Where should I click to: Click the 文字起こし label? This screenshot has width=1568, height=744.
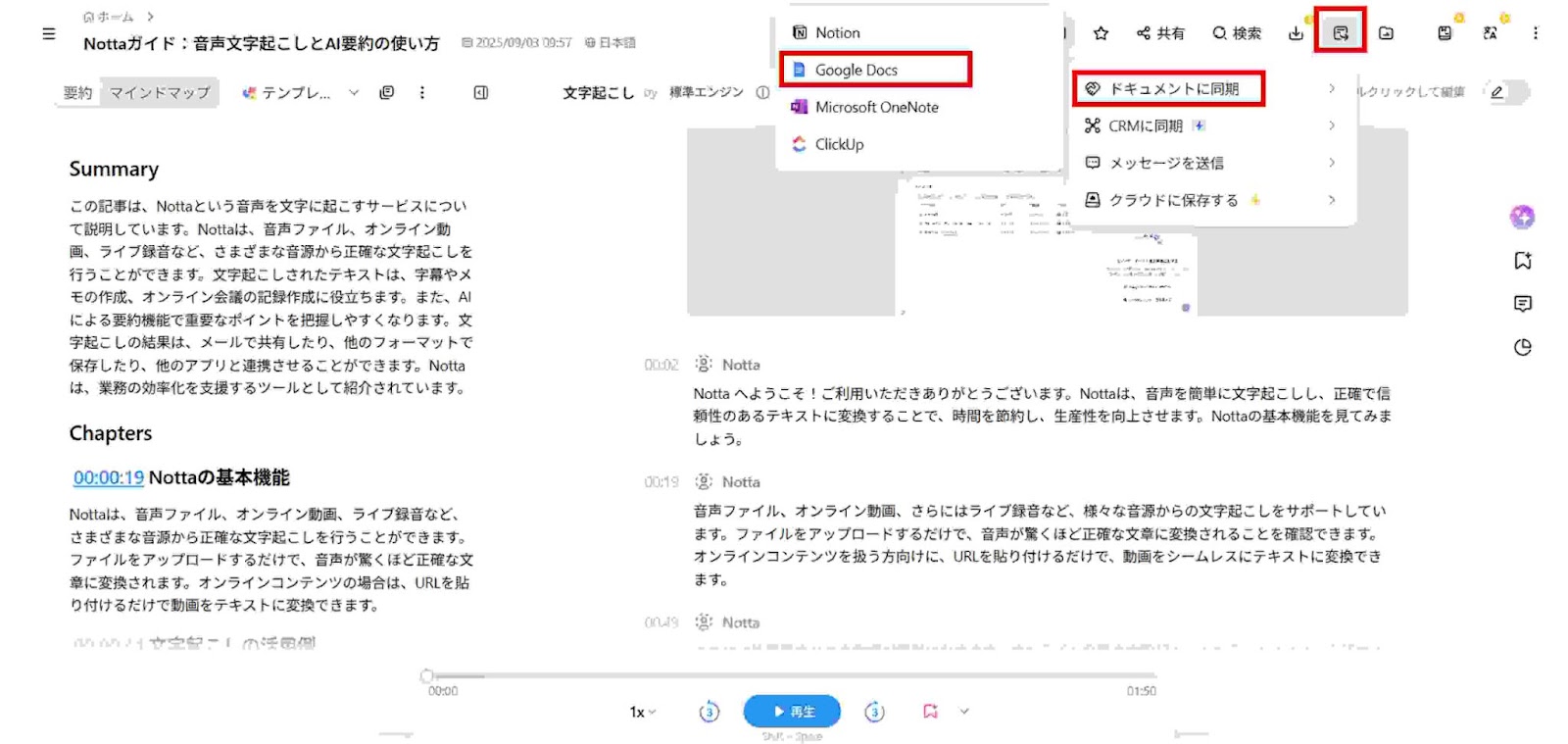coord(598,92)
